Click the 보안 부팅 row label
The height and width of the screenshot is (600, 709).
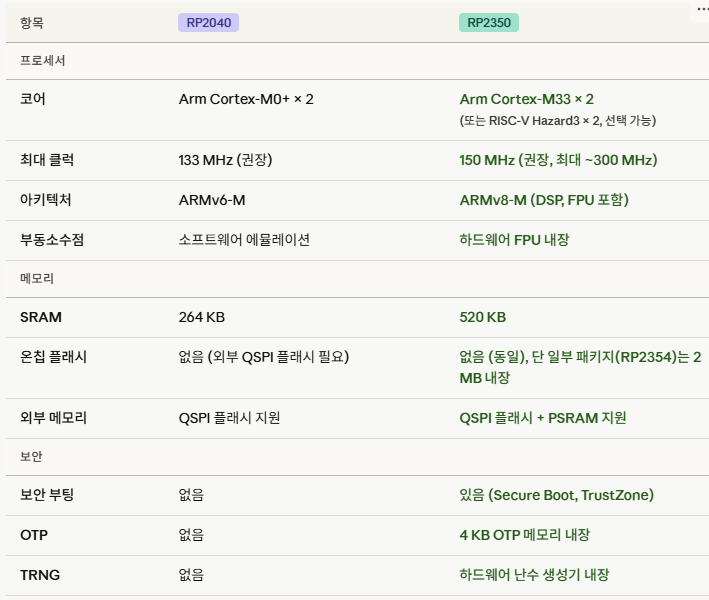(x=47, y=495)
